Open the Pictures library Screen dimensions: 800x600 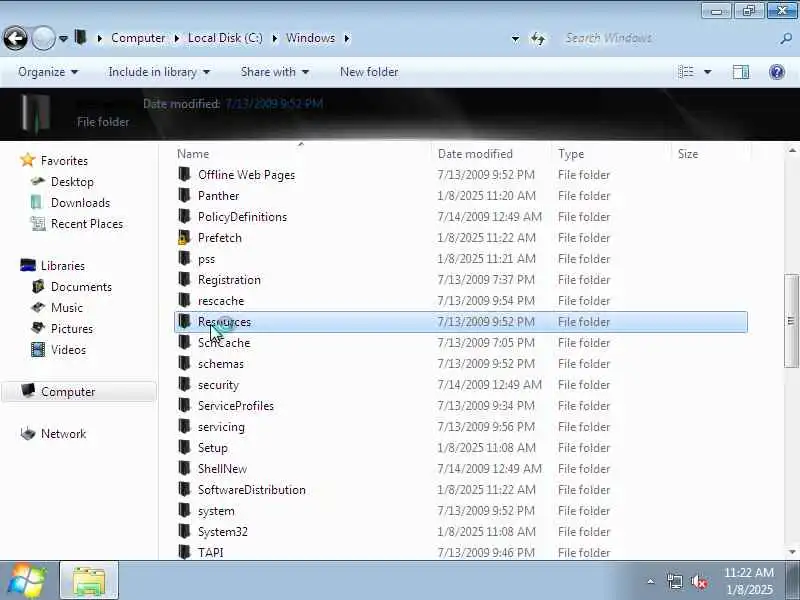point(72,329)
